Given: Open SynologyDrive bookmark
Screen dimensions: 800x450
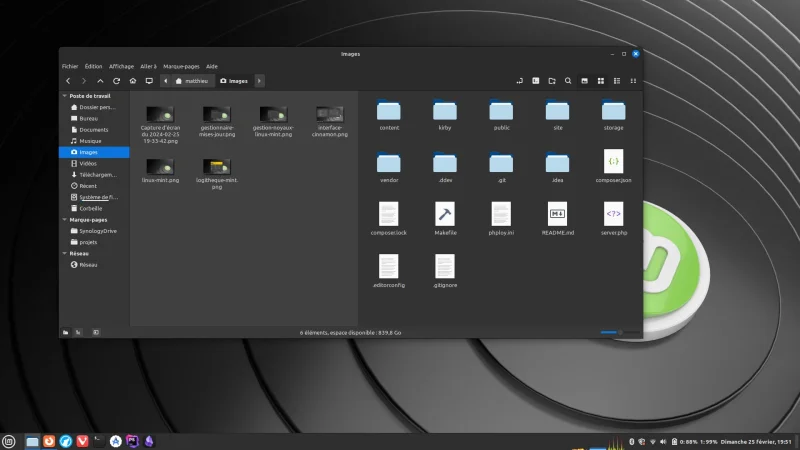Looking at the screenshot, I should pyautogui.click(x=94, y=231).
